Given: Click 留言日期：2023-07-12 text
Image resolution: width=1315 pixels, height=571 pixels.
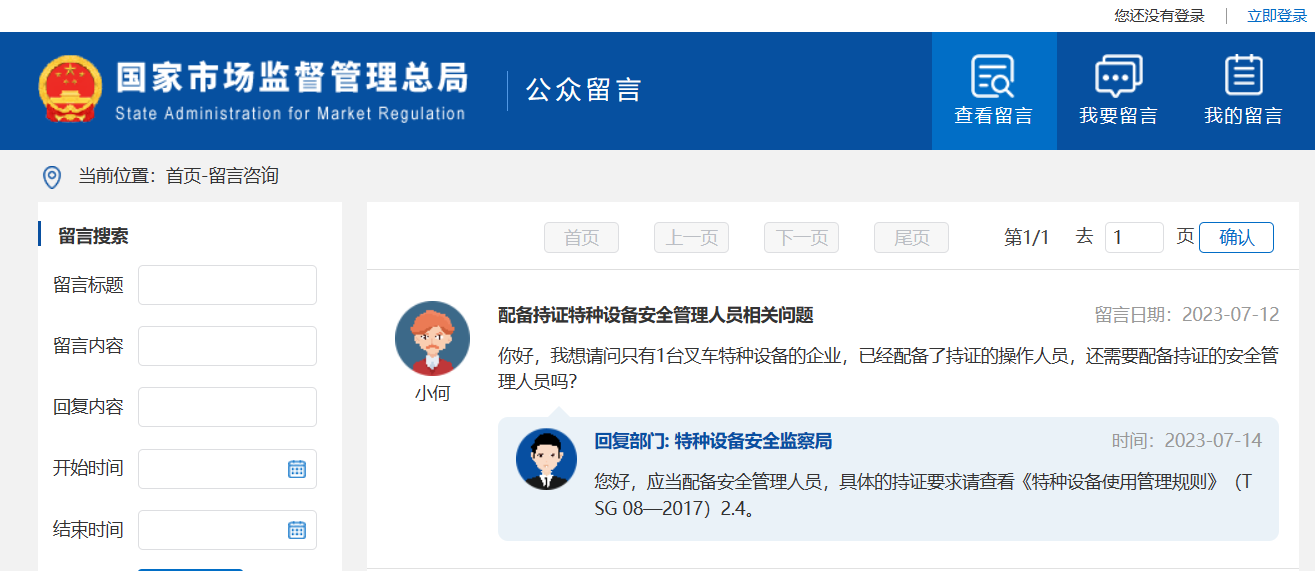Looking at the screenshot, I should pyautogui.click(x=1187, y=315).
